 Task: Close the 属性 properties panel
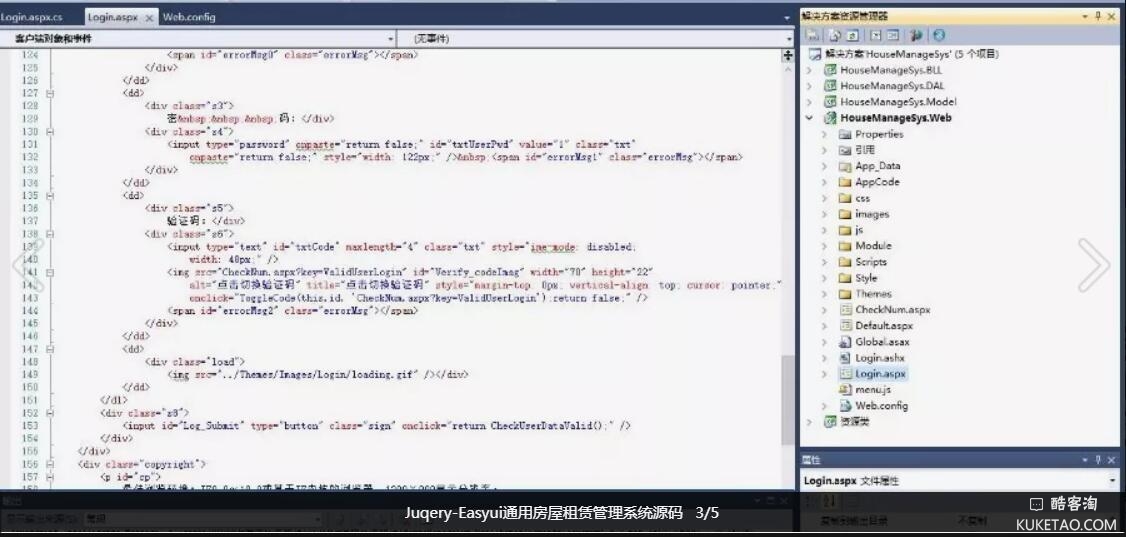click(1112, 459)
